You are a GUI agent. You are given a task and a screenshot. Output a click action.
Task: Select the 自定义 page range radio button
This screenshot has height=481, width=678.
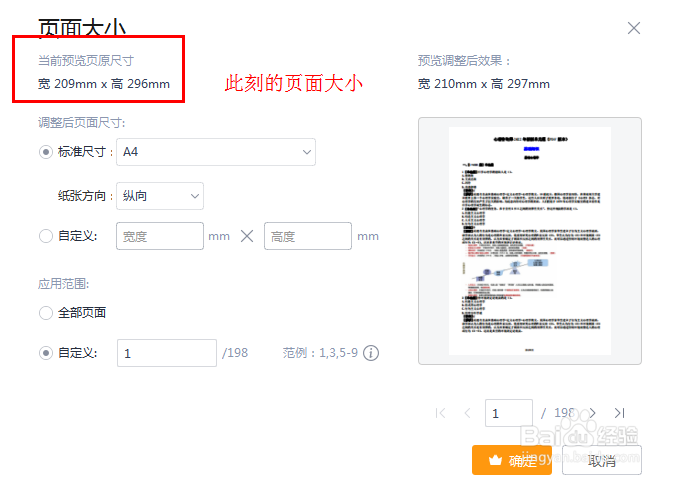point(46,353)
